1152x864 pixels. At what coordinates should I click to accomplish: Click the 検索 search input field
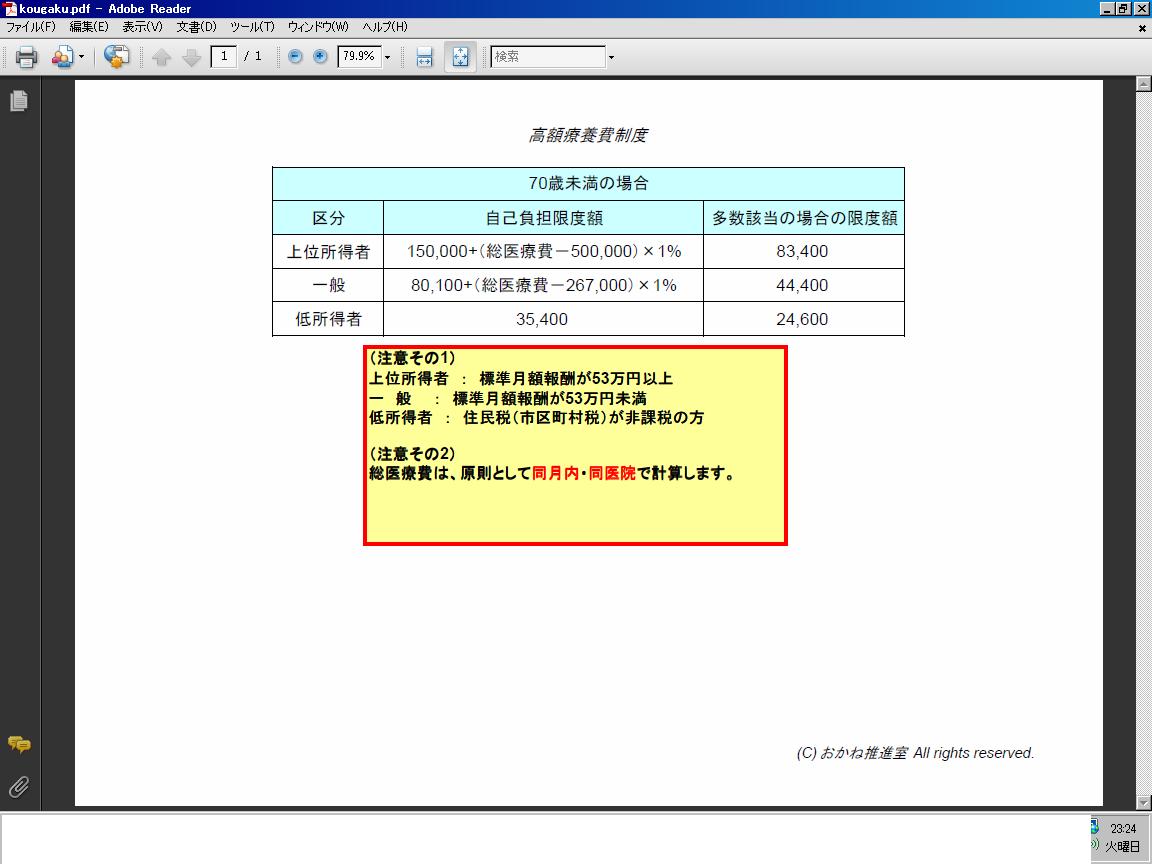548,57
